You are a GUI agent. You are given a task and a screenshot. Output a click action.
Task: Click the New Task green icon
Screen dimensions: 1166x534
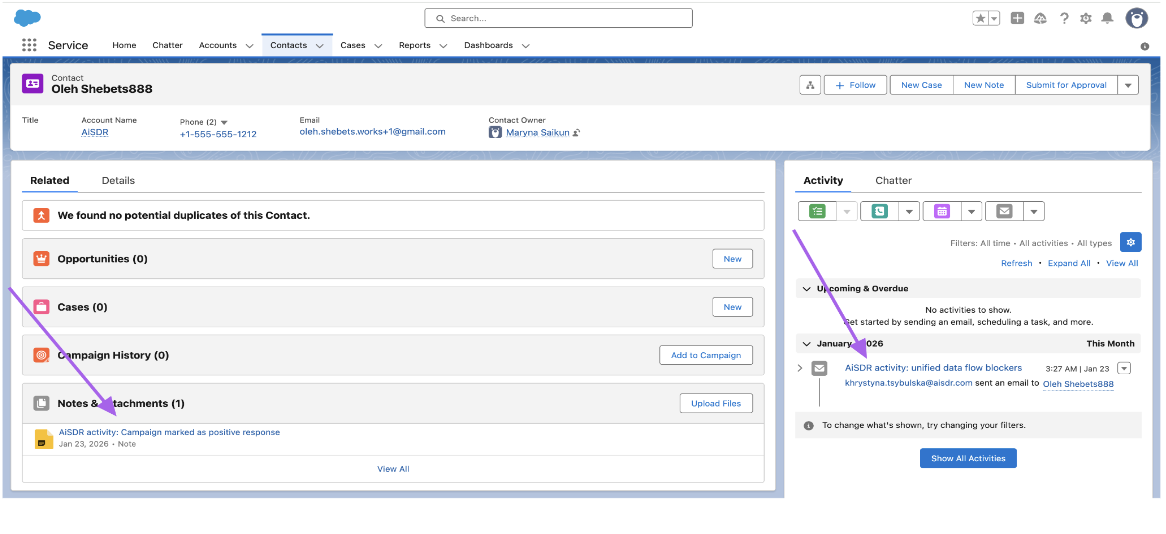817,211
